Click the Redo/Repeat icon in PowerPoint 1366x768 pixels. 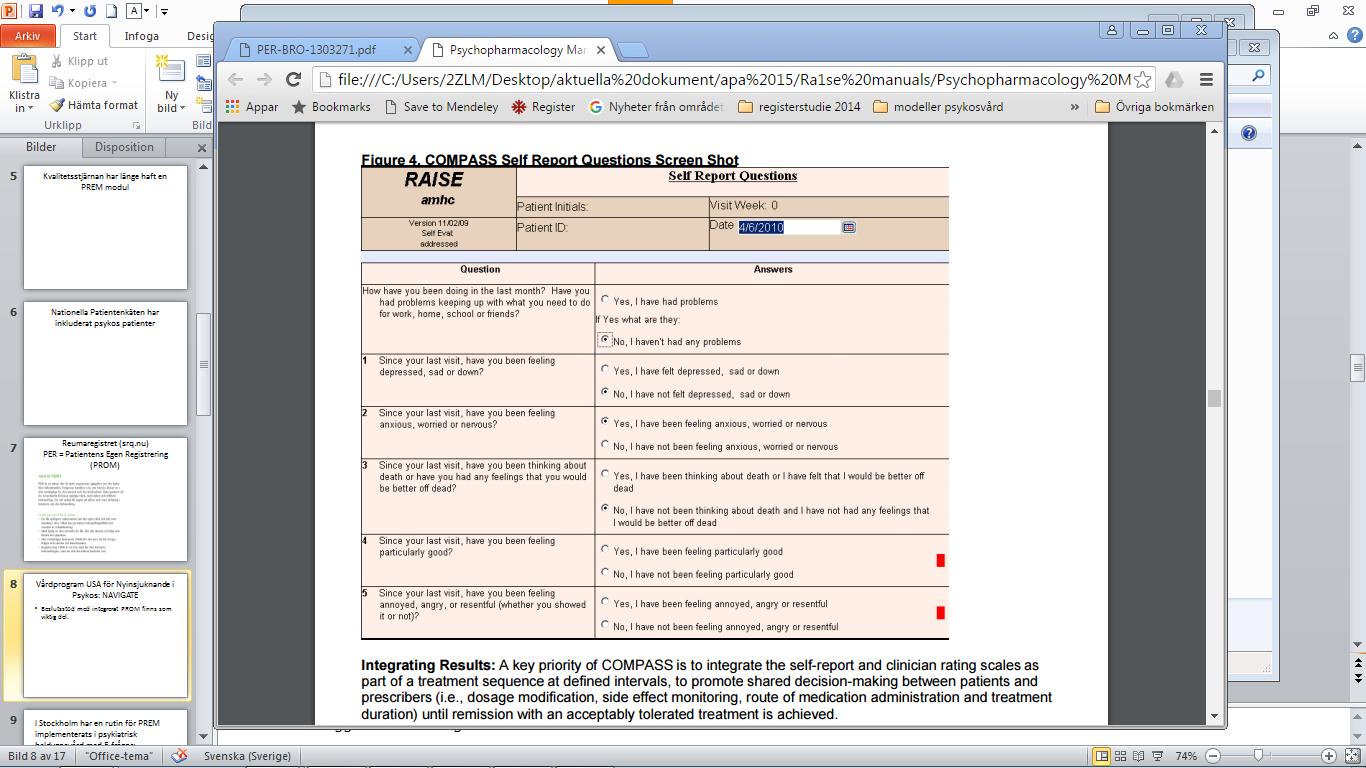click(x=90, y=11)
